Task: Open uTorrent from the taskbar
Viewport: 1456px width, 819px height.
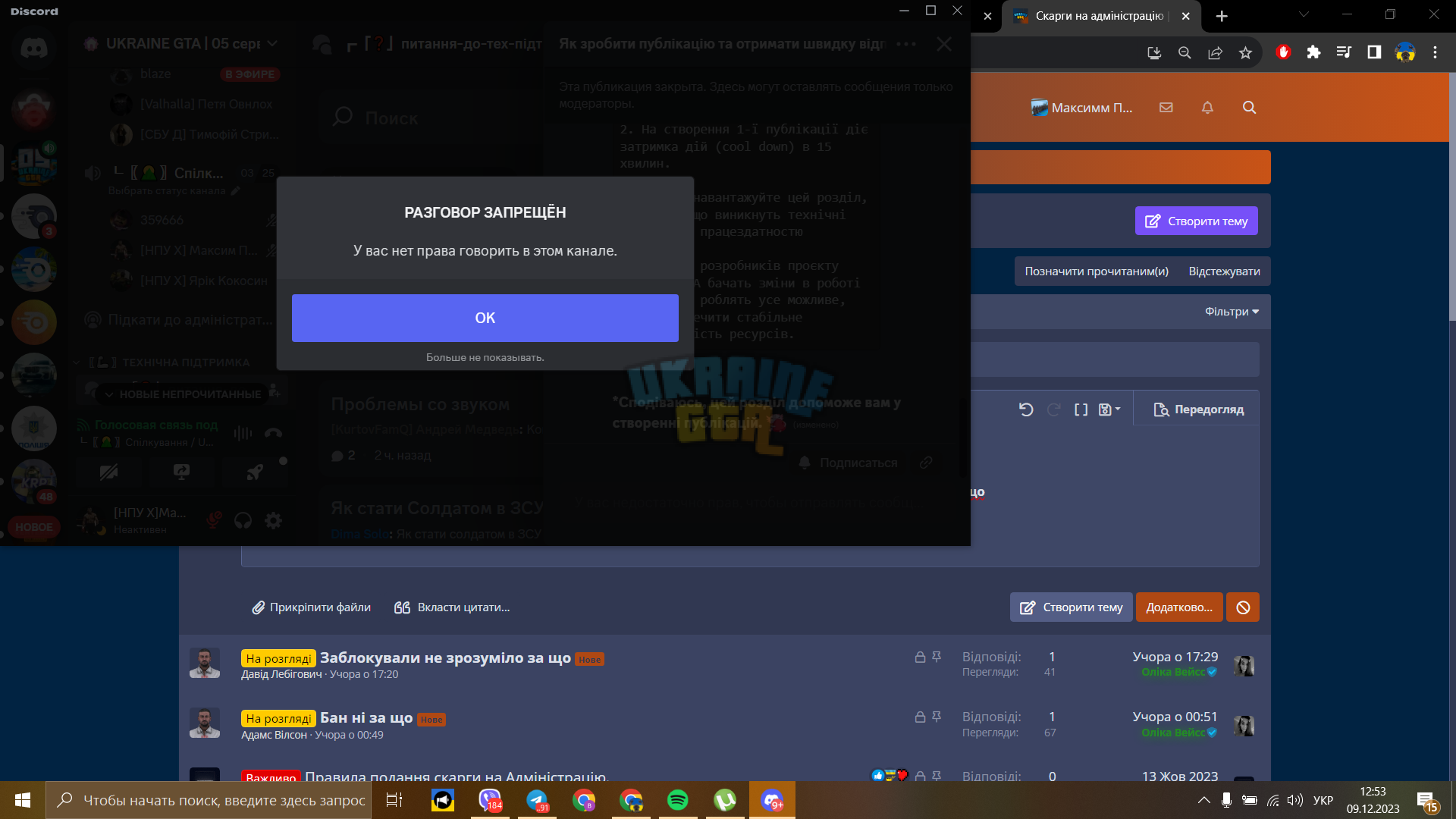Action: [x=725, y=800]
